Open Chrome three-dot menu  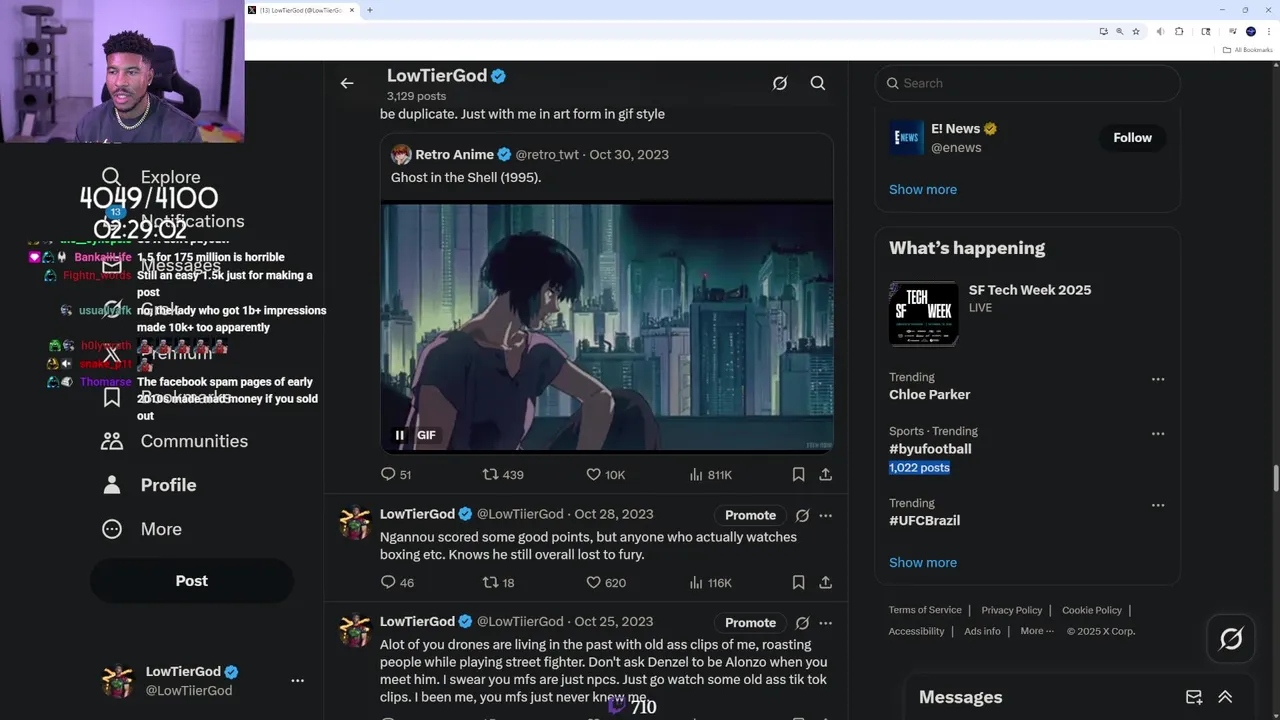1268,32
